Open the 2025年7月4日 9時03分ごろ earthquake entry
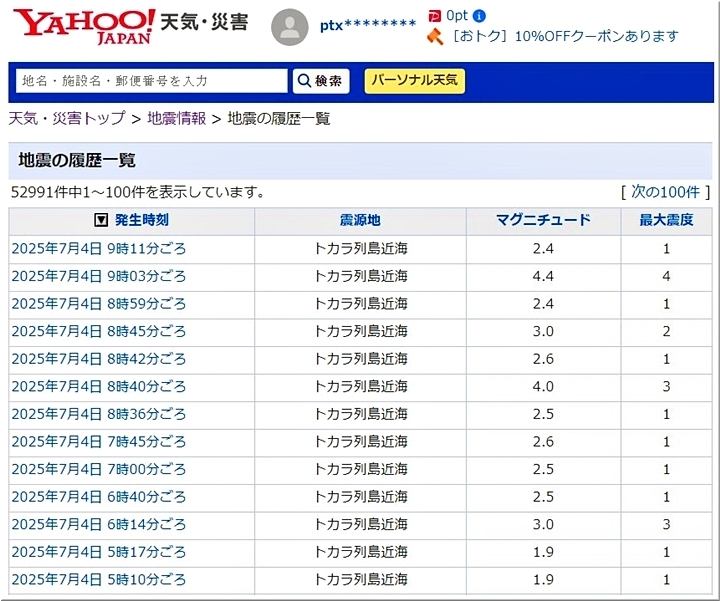 (99, 276)
